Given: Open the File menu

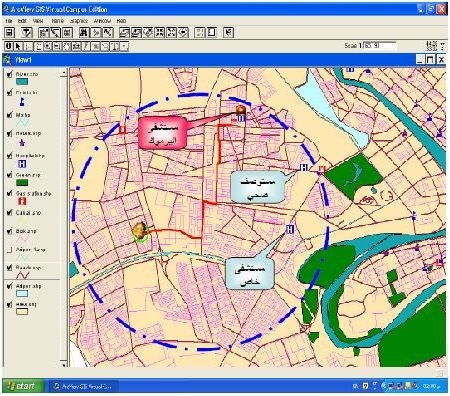Looking at the screenshot, I should click(9, 21).
